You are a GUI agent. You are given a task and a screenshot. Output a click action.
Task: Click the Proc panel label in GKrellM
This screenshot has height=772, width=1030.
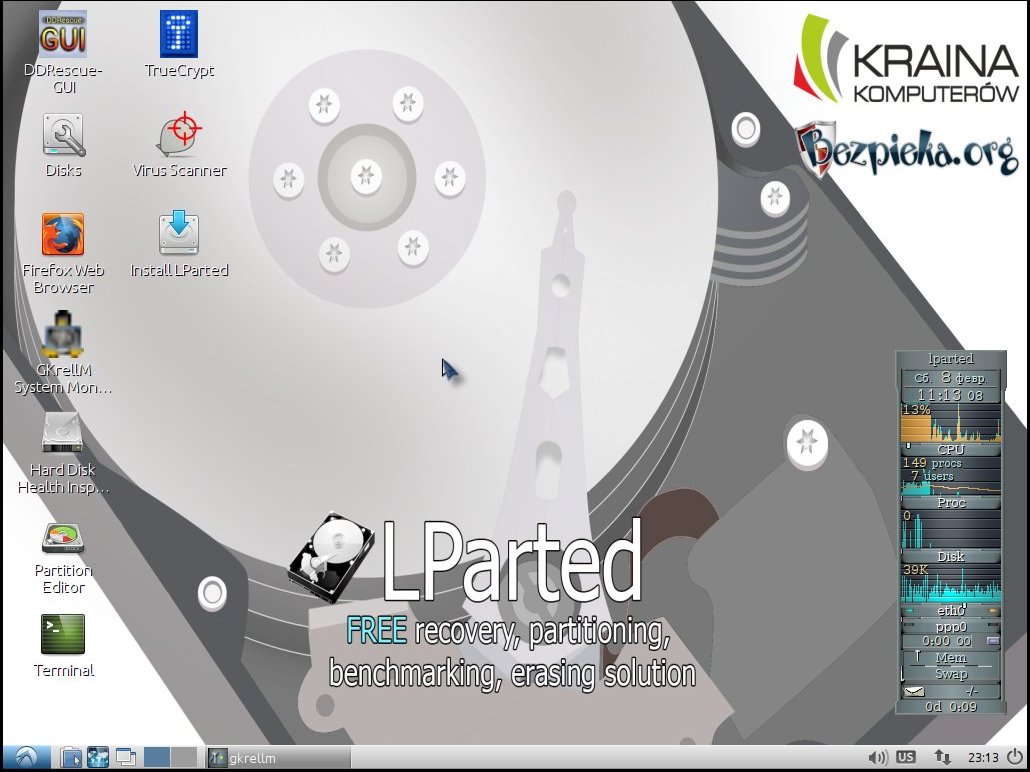[x=951, y=503]
